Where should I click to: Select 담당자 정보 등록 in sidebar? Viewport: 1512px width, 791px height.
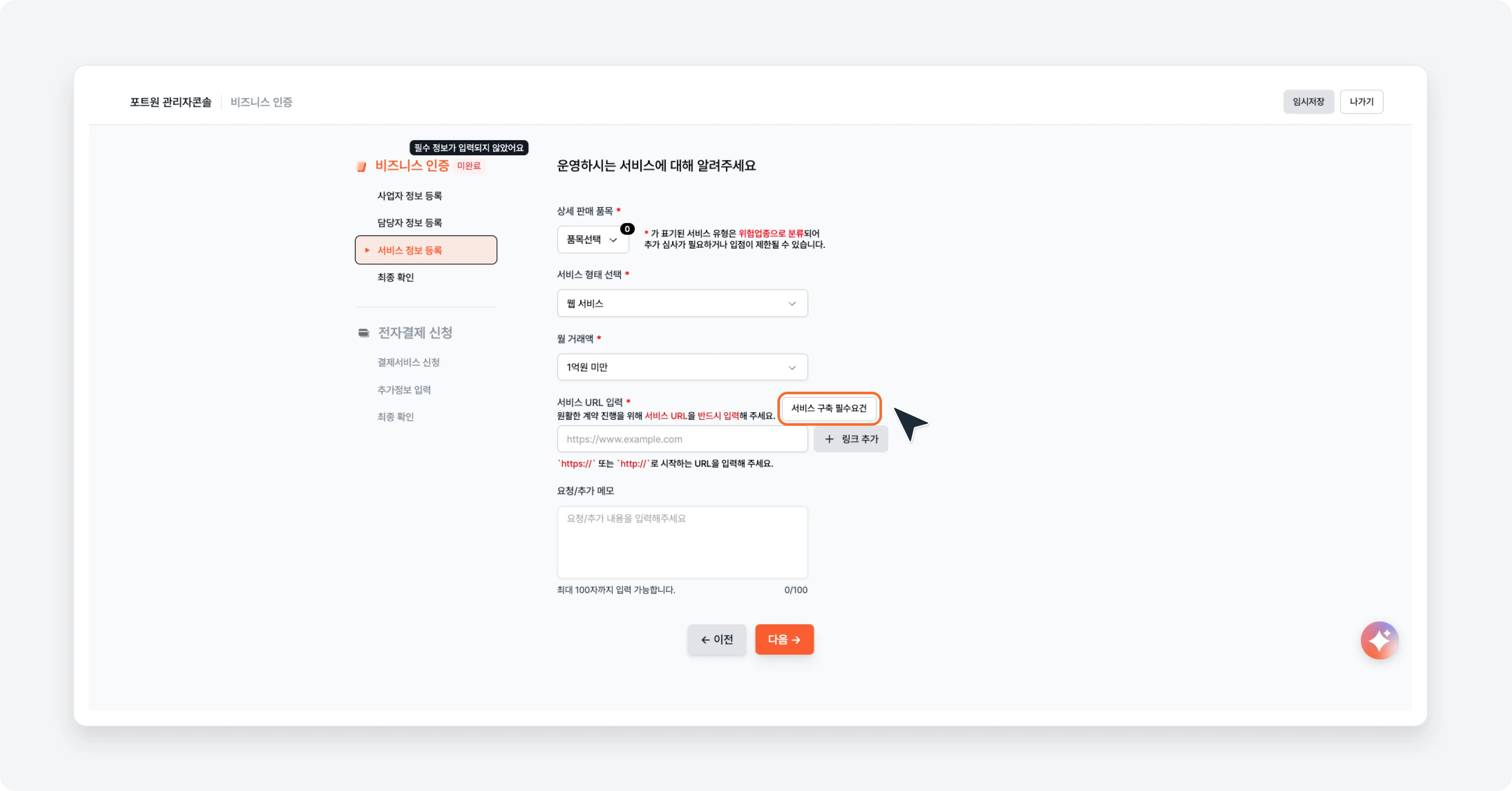[x=409, y=223]
